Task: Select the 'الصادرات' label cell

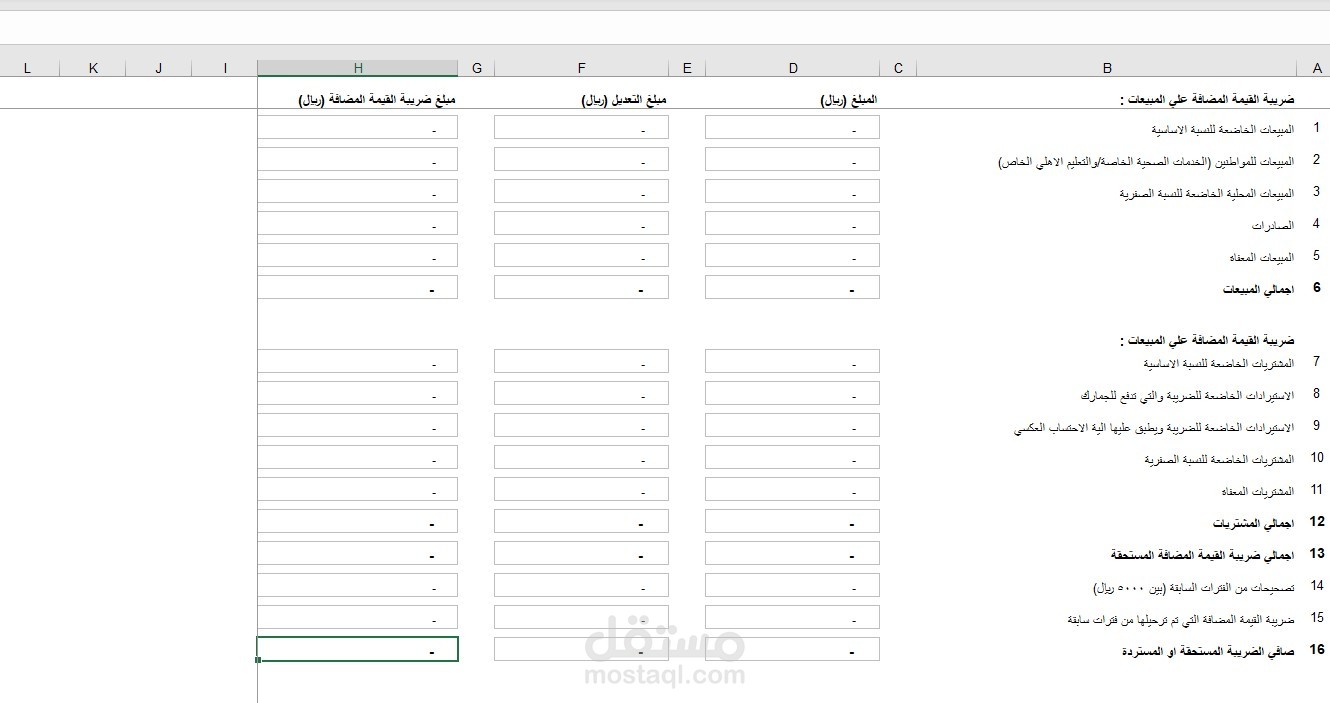Action: tap(1273, 226)
